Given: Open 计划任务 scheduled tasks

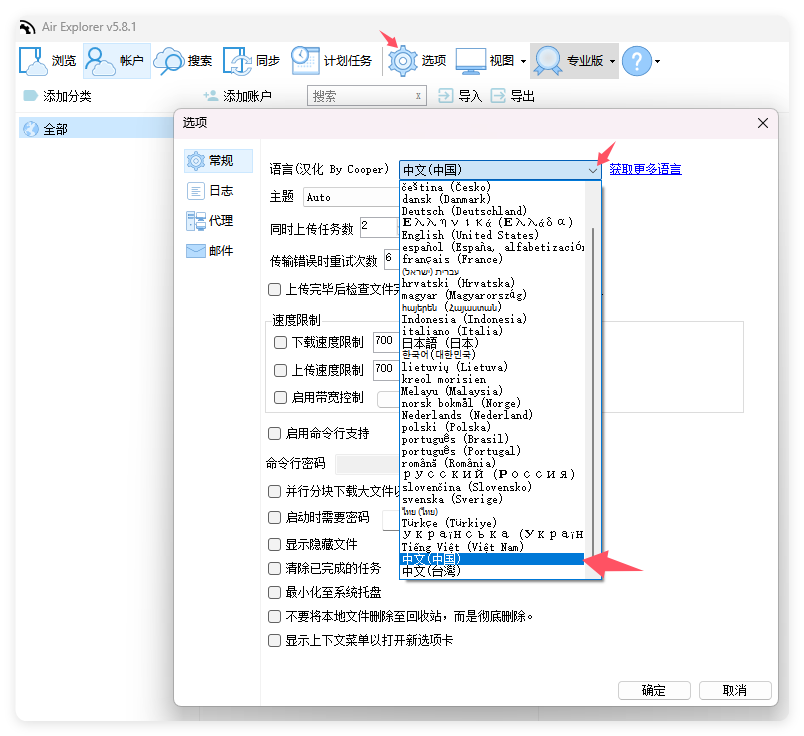Looking at the screenshot, I should pyautogui.click(x=305, y=61).
